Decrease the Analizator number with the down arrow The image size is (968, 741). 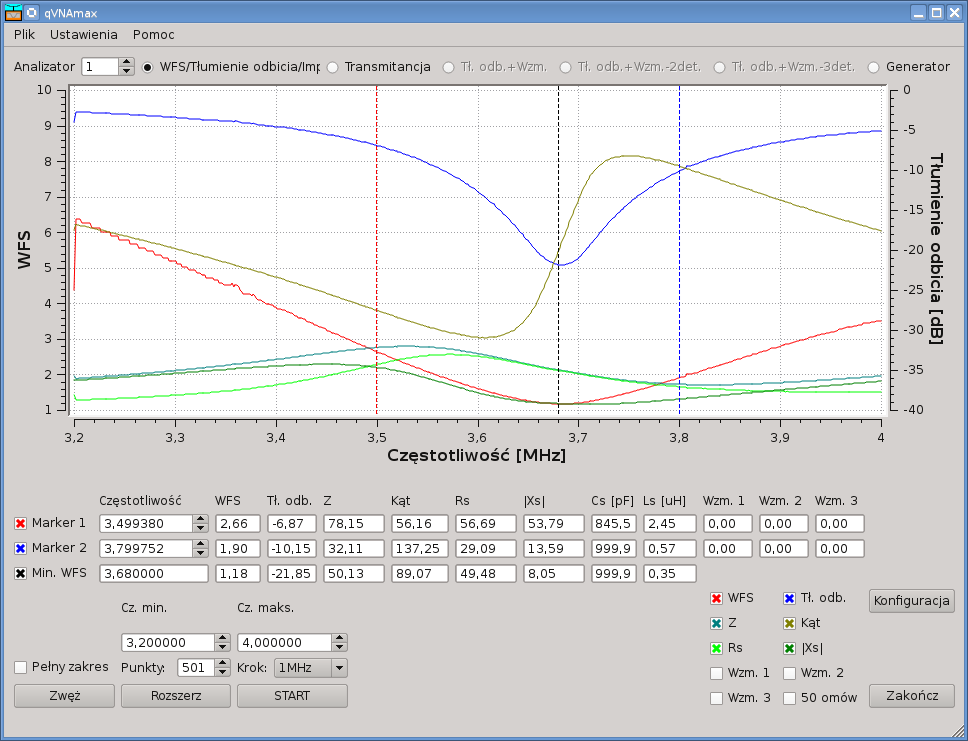126,71
